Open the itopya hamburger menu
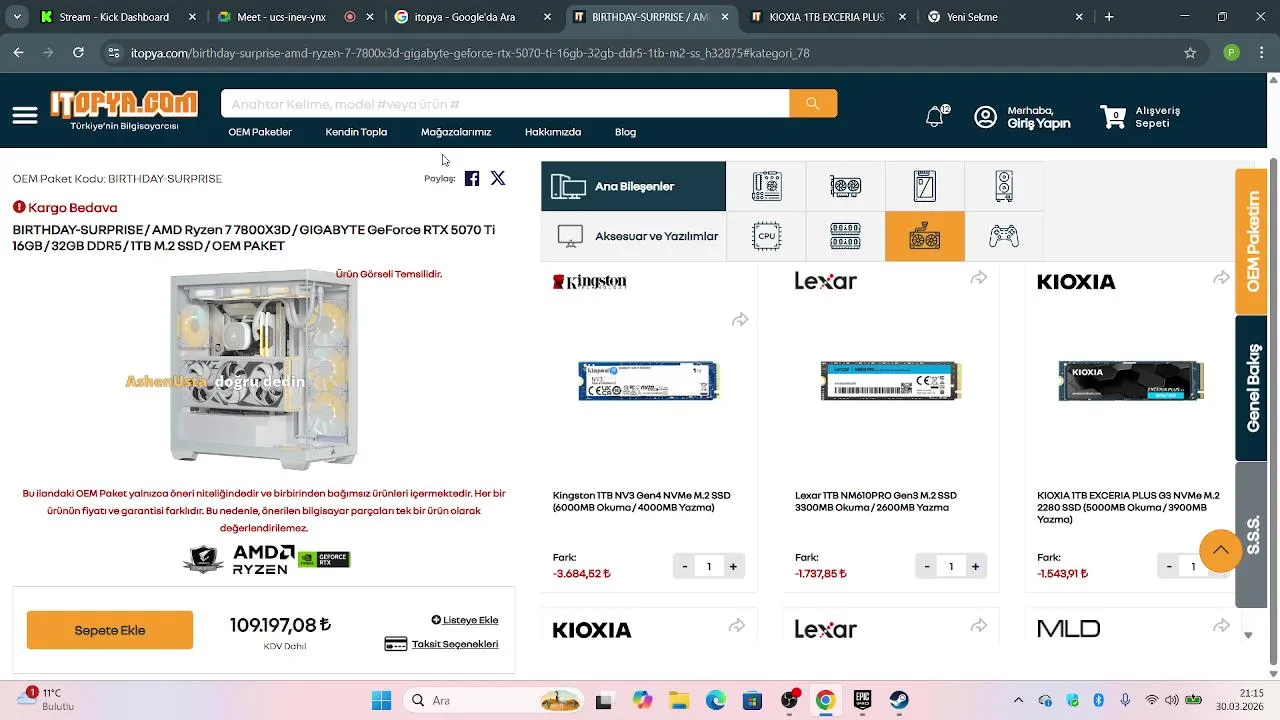Viewport: 1280px width, 720px height. pos(25,116)
